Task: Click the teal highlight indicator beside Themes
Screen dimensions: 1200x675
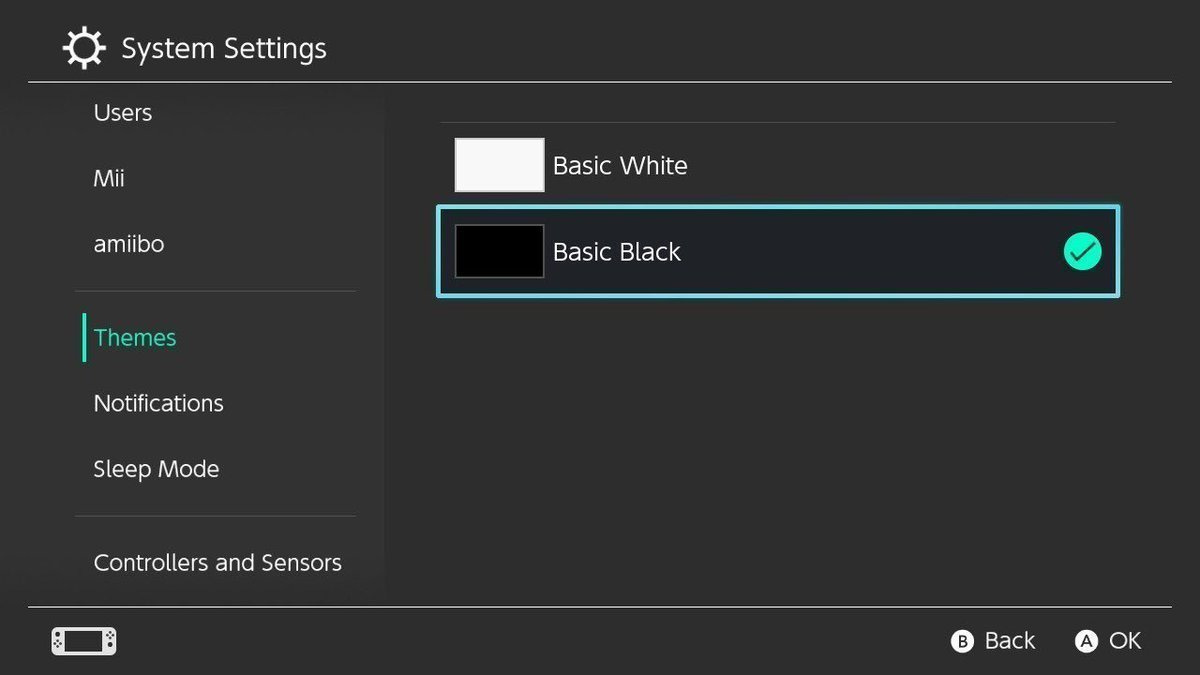Action: point(84,338)
